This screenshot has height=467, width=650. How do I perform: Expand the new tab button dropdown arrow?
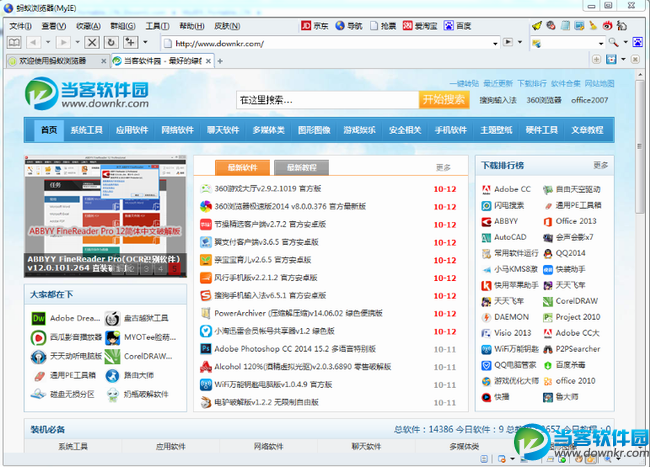[145, 42]
